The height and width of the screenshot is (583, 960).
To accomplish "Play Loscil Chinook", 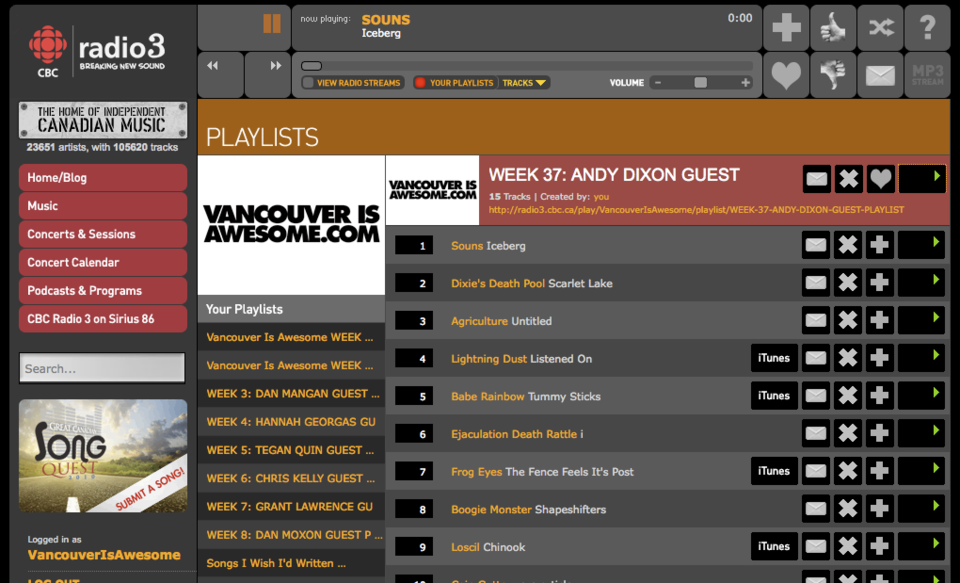I will click(x=921, y=546).
